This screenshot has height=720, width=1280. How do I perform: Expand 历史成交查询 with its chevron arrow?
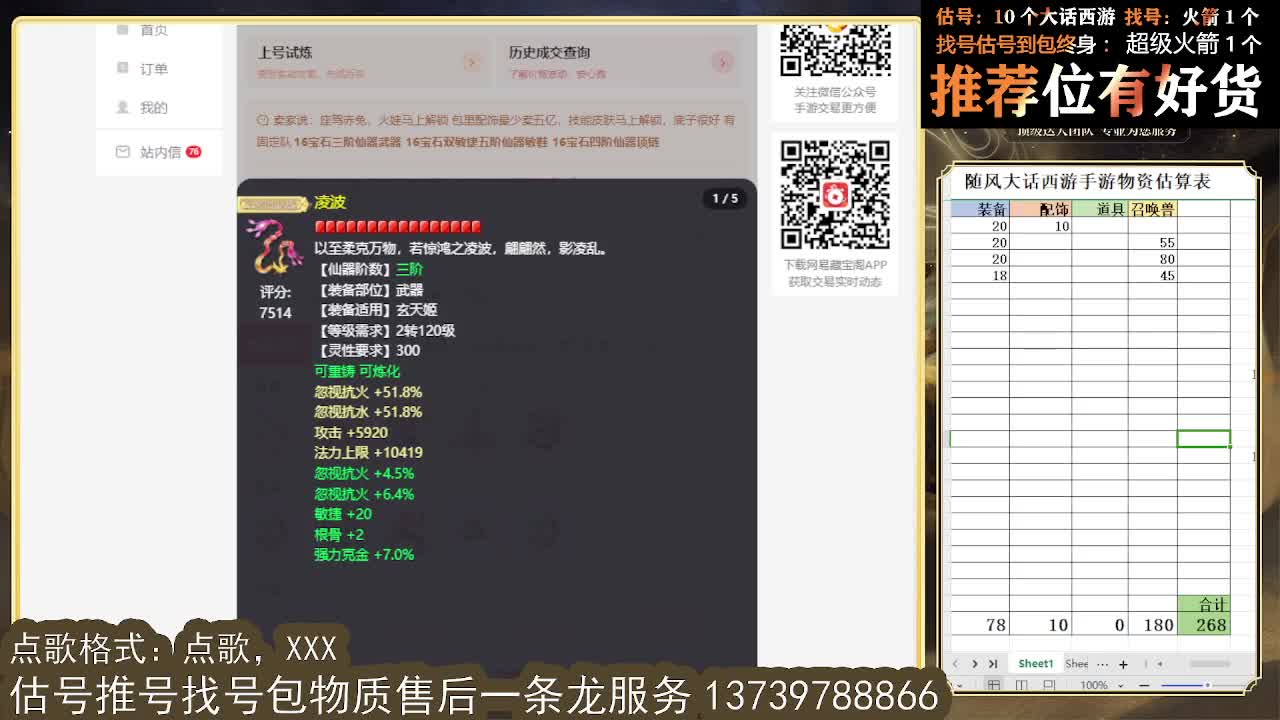point(722,61)
